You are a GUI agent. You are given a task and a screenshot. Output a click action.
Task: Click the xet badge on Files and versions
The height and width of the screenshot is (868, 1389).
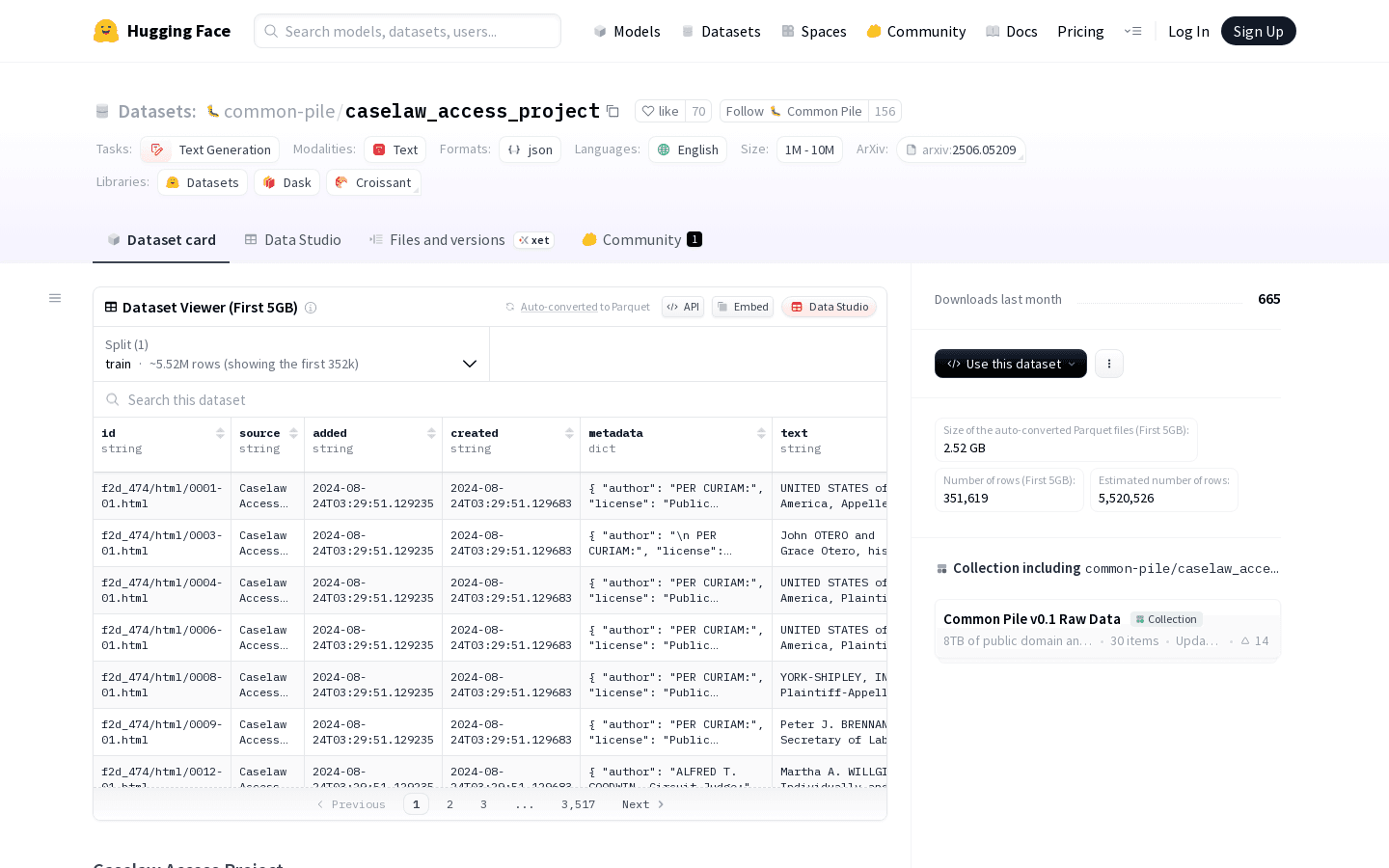point(533,239)
